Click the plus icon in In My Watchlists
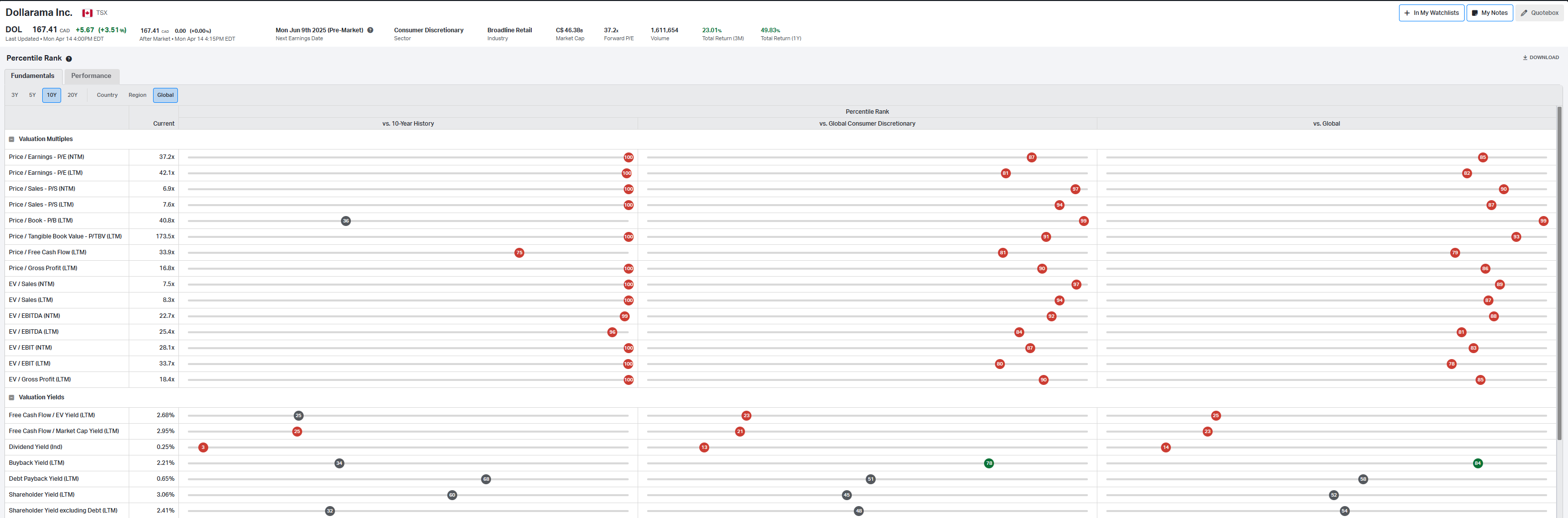Image resolution: width=1568 pixels, height=518 pixels. point(1406,13)
